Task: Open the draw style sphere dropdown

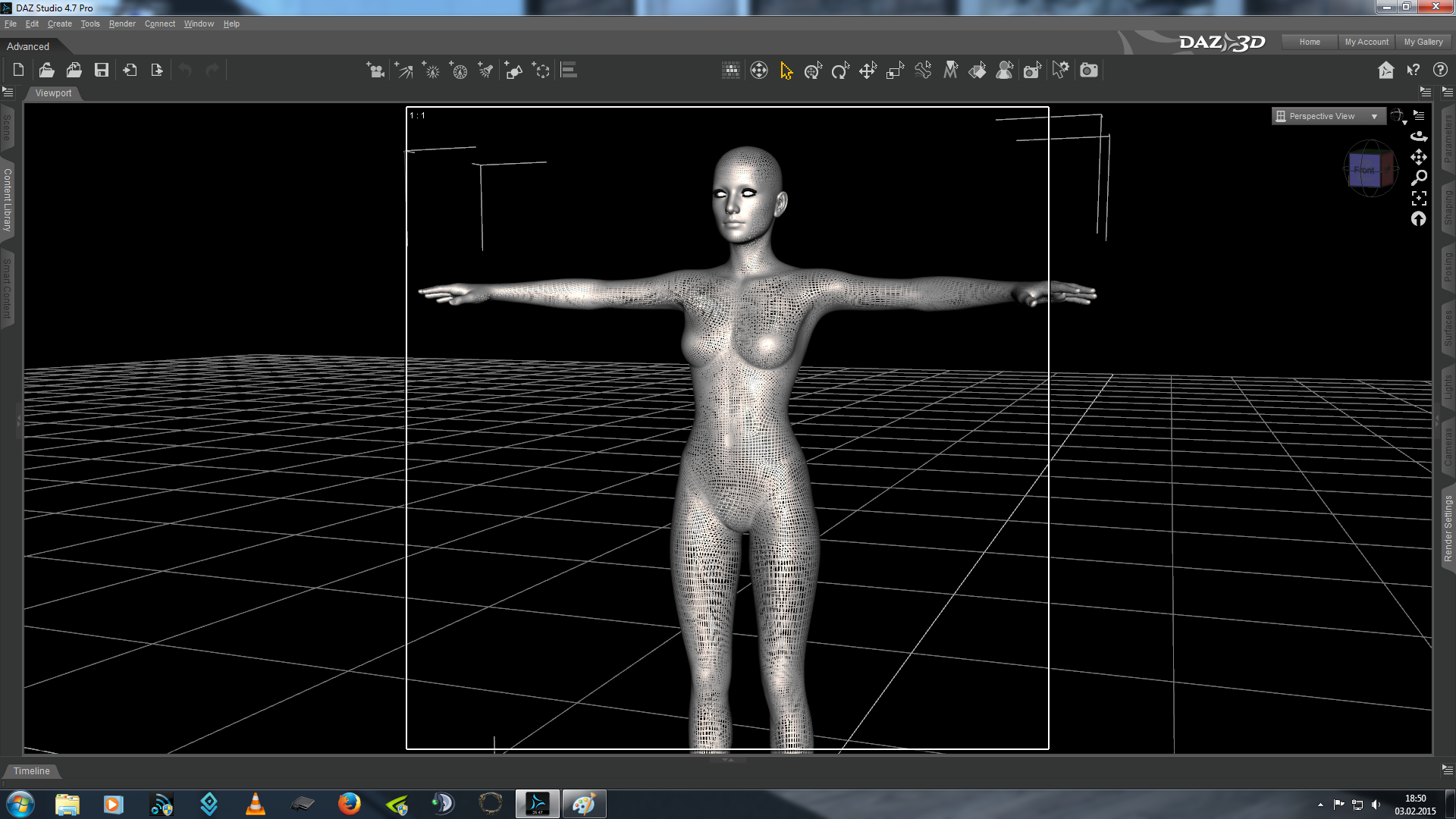Action: point(1398,116)
